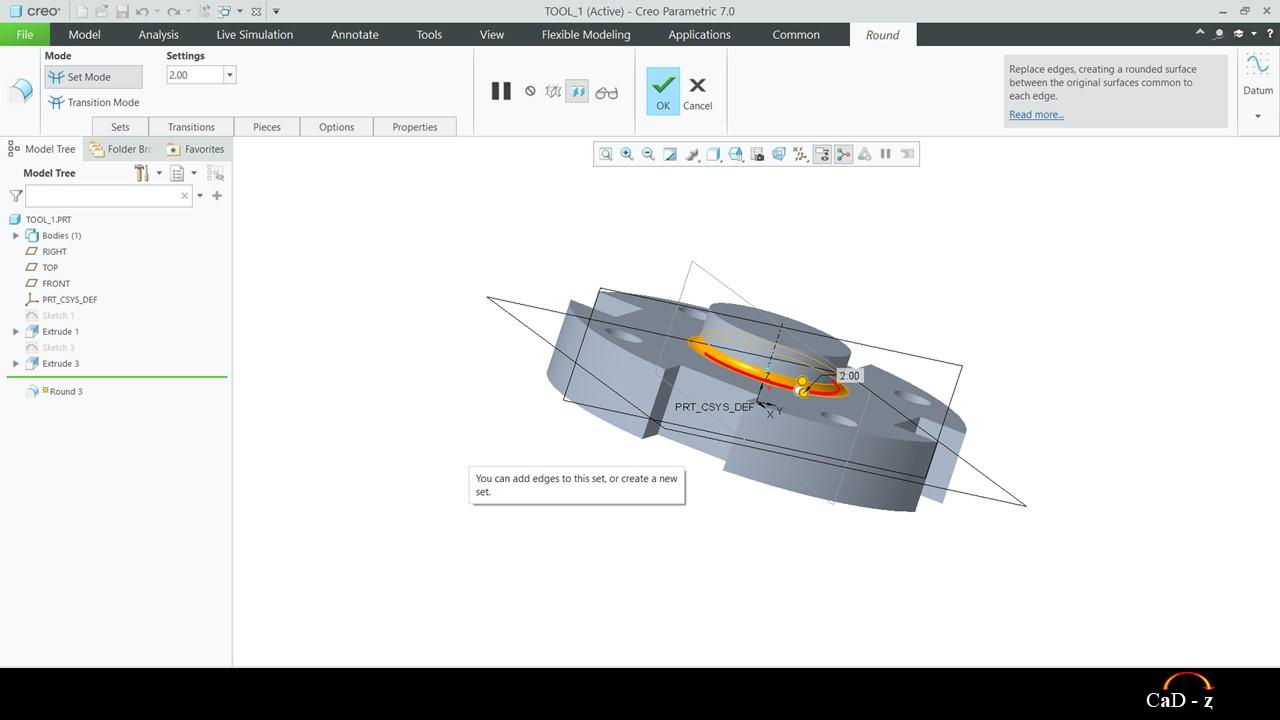
Task: Select Set Mode option
Action: 93,77
